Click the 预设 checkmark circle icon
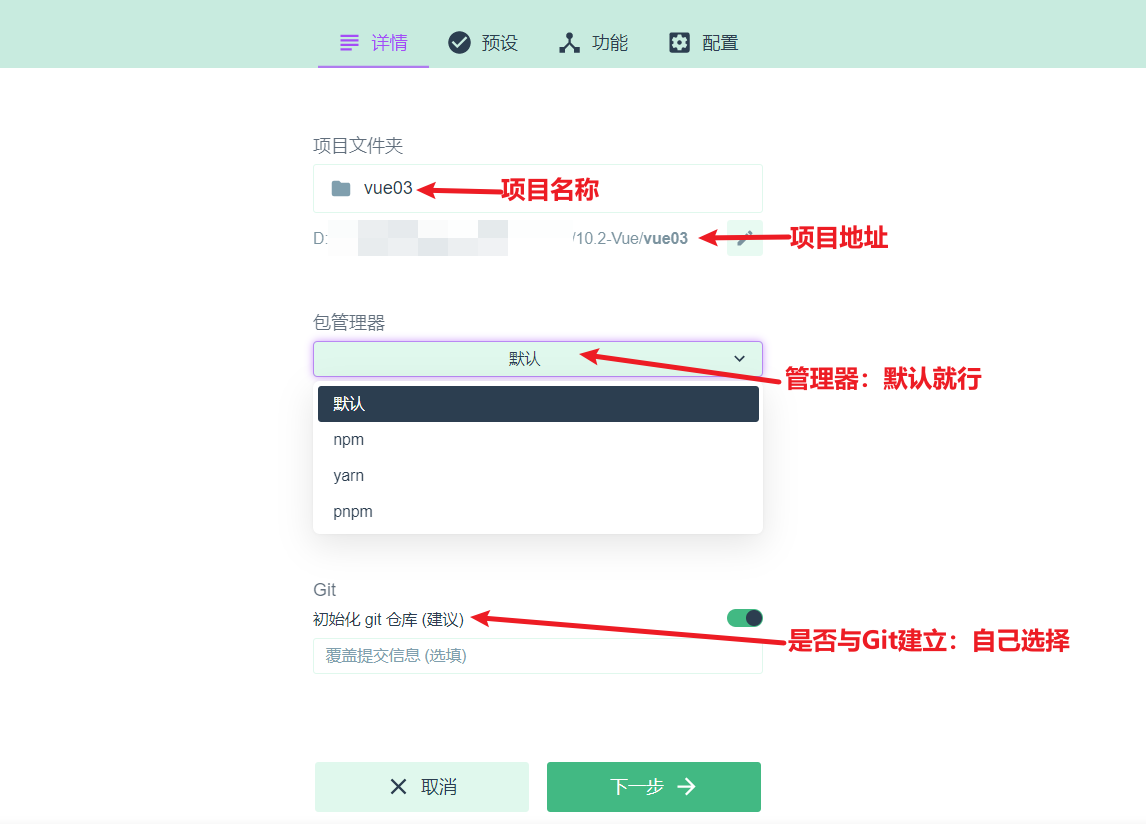The width and height of the screenshot is (1146, 824). (x=459, y=43)
